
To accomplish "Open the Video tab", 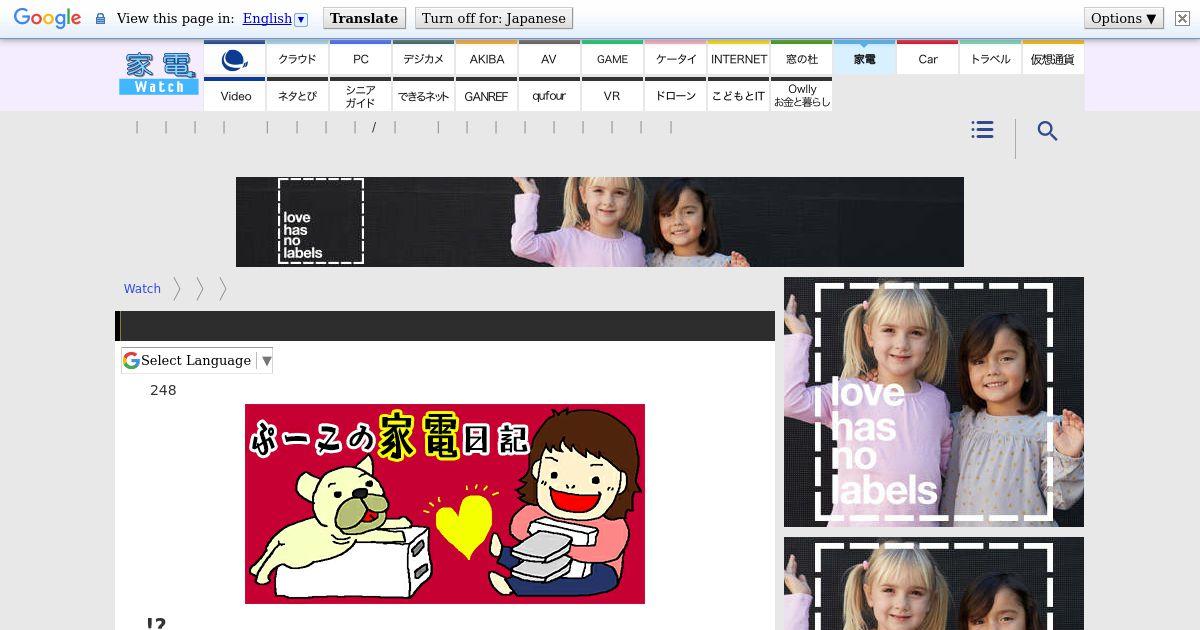I will pyautogui.click(x=234, y=95).
